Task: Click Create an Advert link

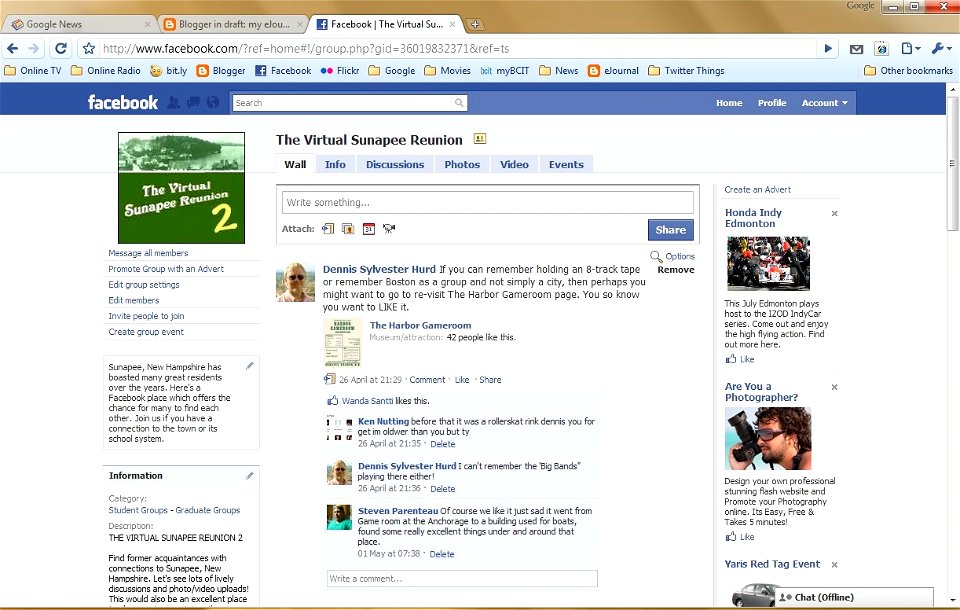Action: (757, 190)
